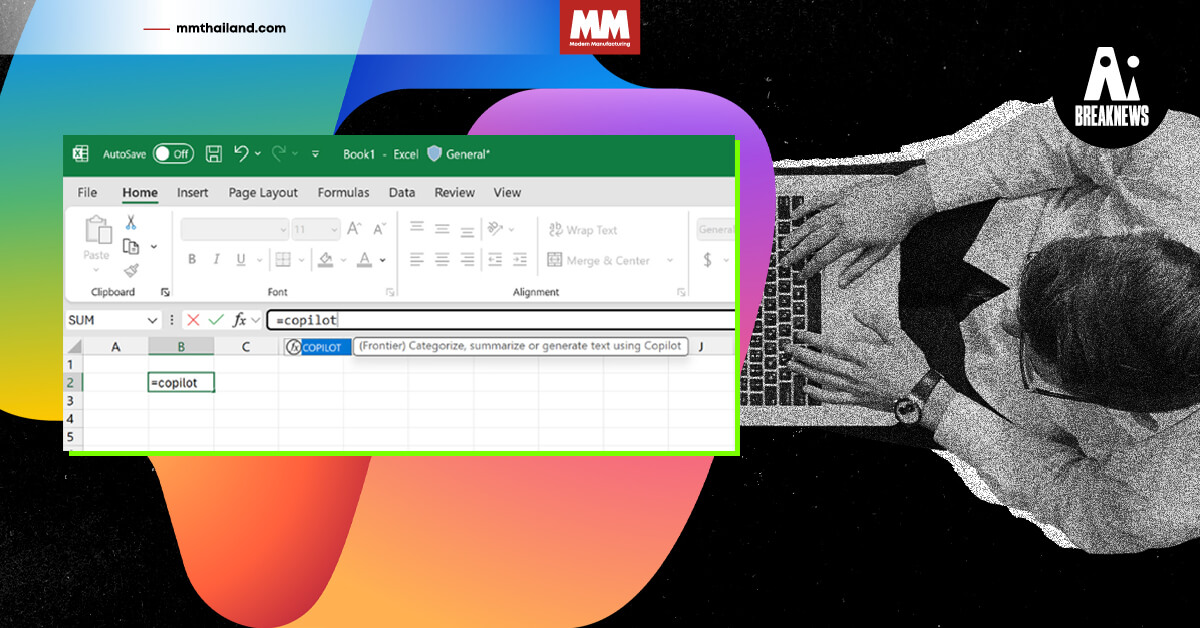The width and height of the screenshot is (1200, 628).
Task: Switch to the Formulas tab
Action: tap(344, 192)
